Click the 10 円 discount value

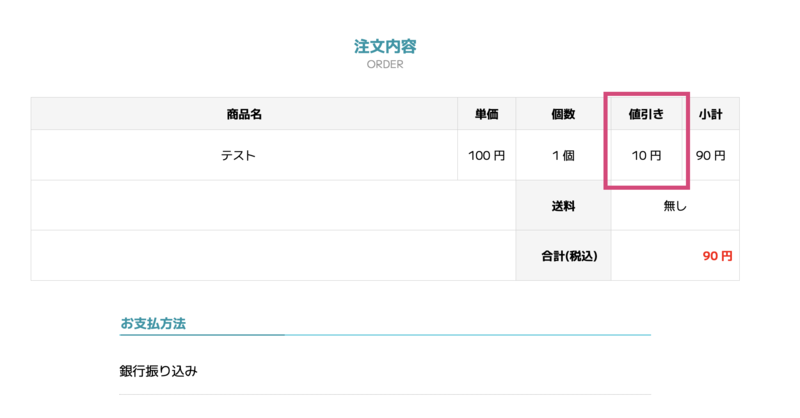coord(646,155)
